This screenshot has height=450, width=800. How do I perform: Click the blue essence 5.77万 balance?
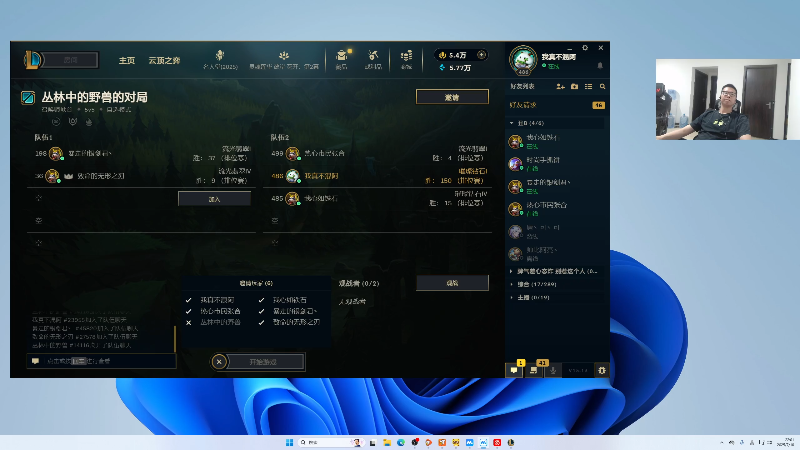455,67
